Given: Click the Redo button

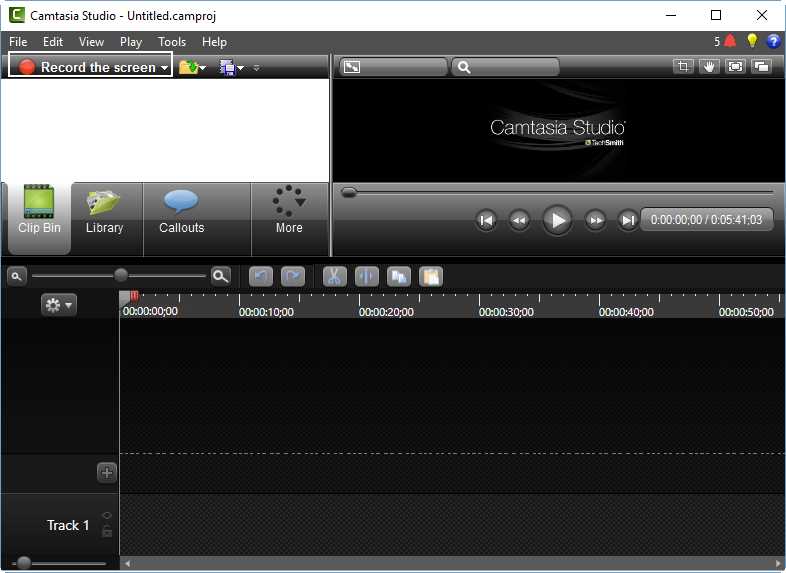Looking at the screenshot, I should (293, 276).
